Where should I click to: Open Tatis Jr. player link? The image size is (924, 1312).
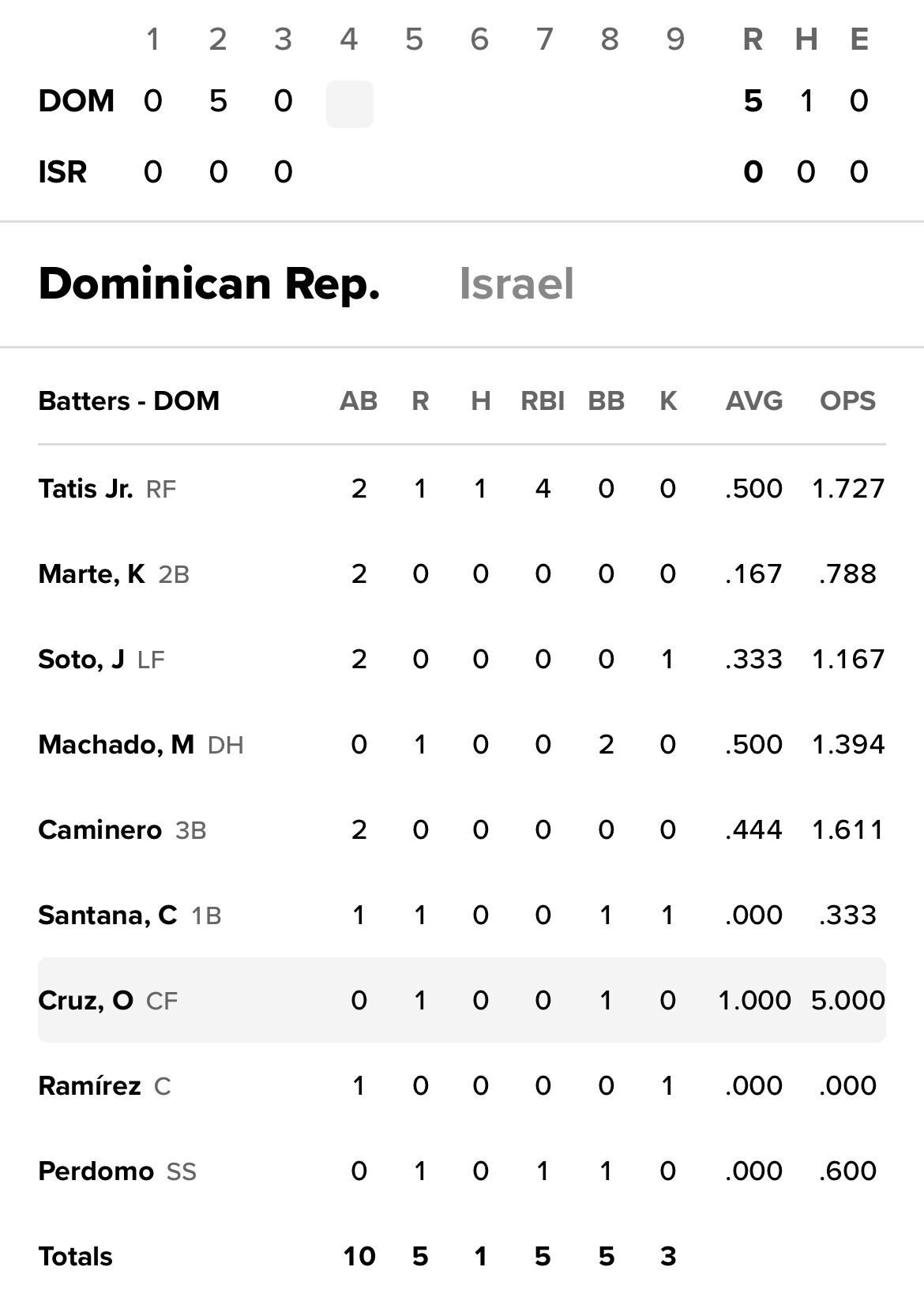point(85,489)
